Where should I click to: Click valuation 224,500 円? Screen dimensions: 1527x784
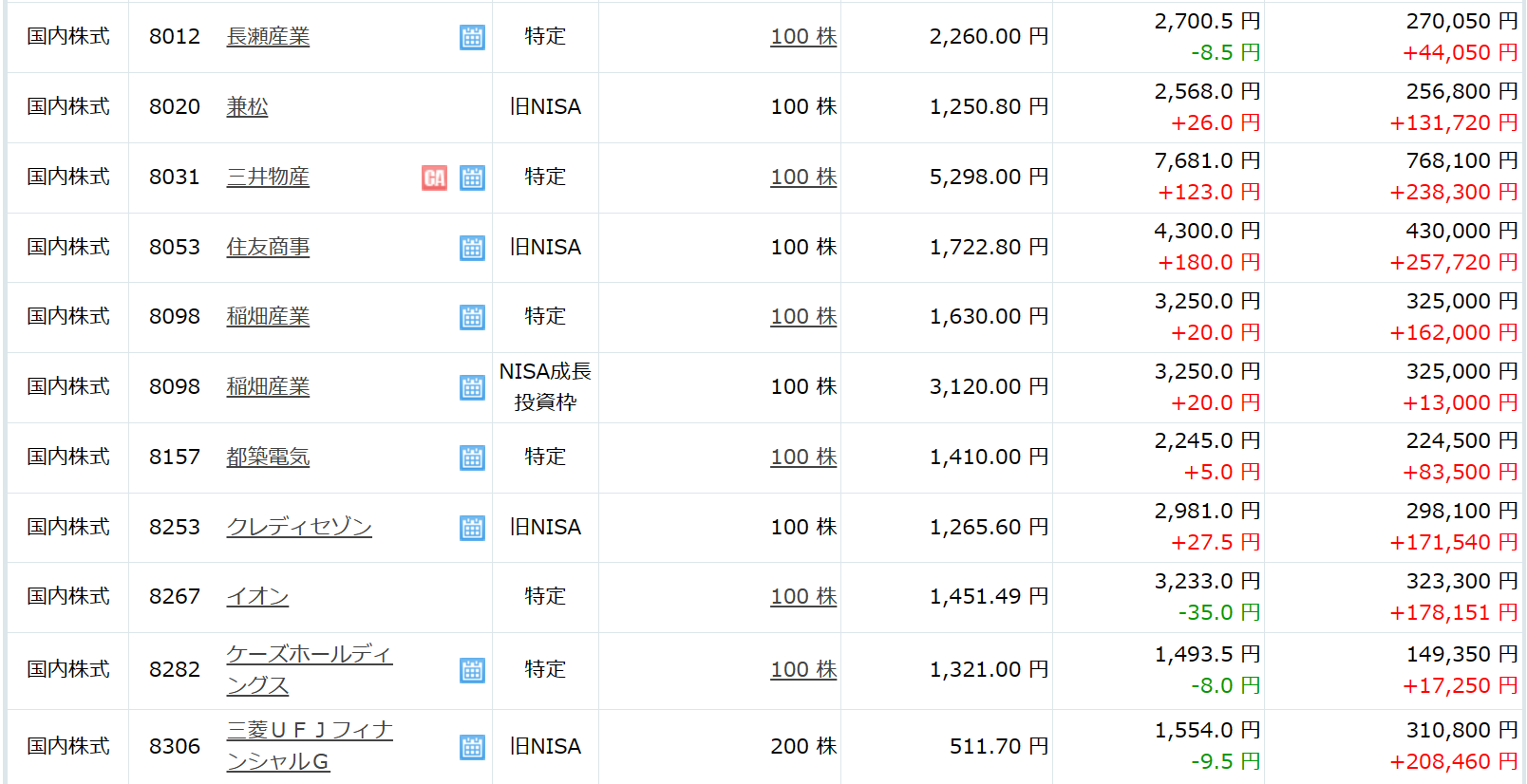click(x=1461, y=441)
